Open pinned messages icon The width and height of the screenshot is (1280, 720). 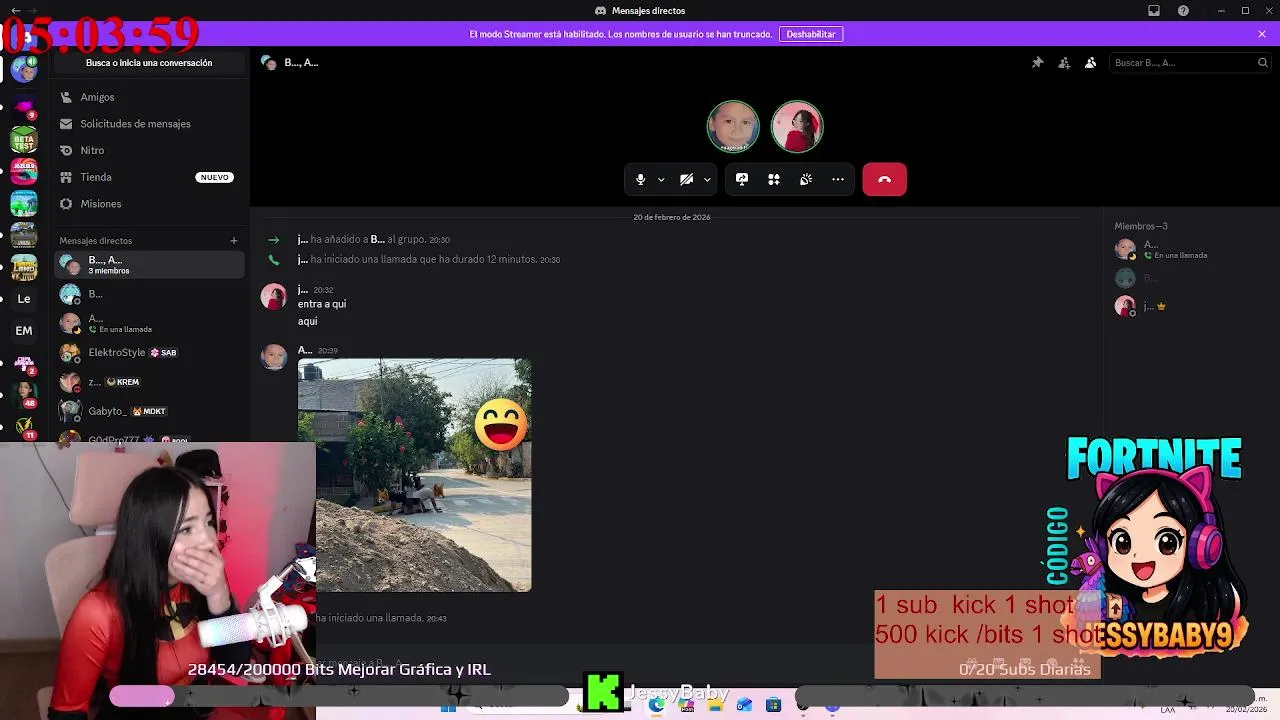[1038, 63]
